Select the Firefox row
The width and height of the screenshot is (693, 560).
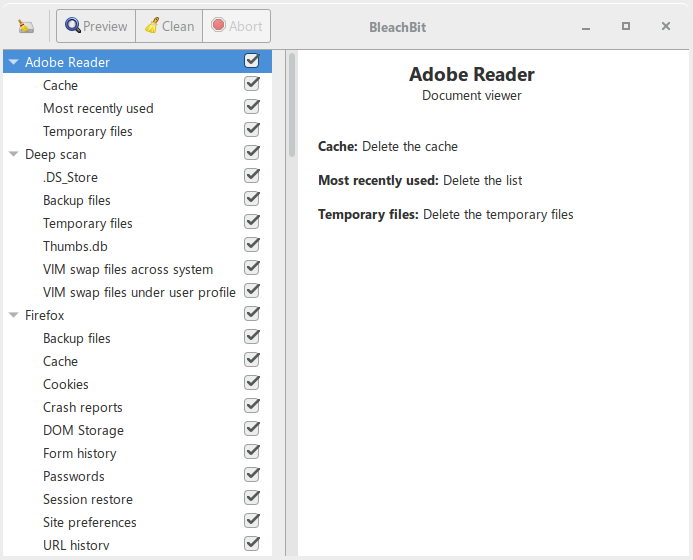coord(137,314)
